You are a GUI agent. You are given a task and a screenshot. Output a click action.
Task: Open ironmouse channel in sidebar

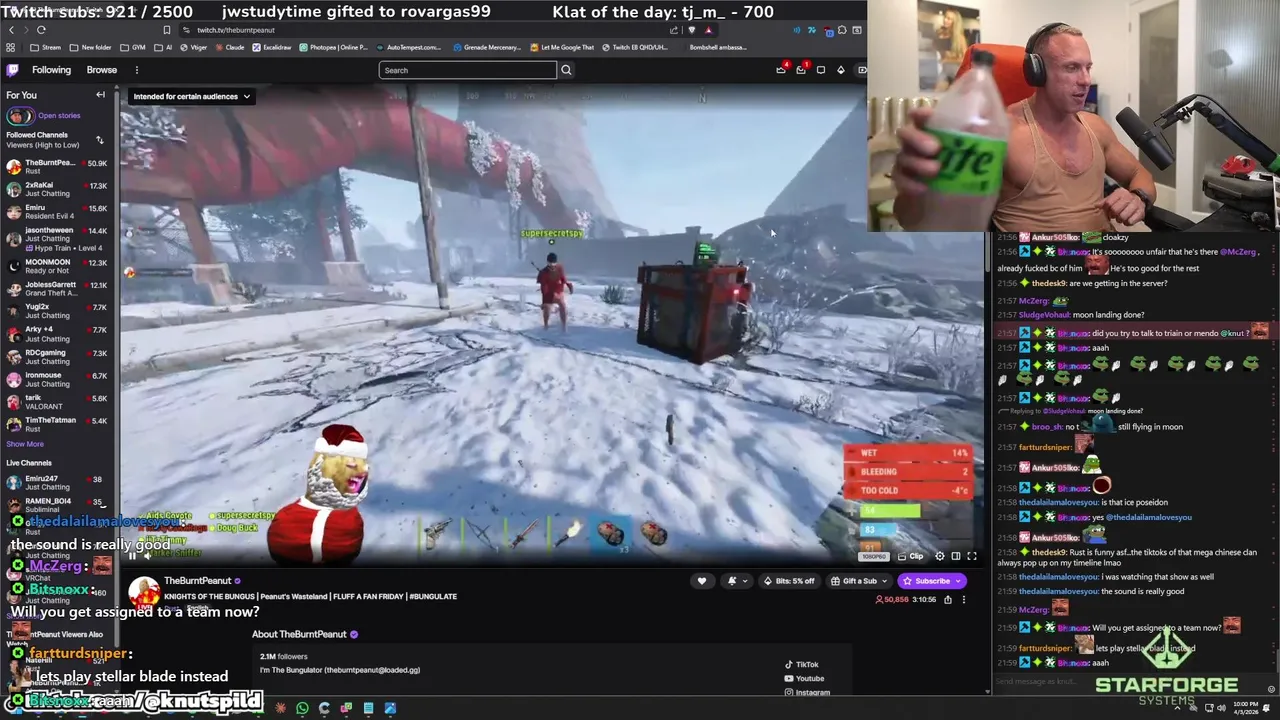[57, 380]
